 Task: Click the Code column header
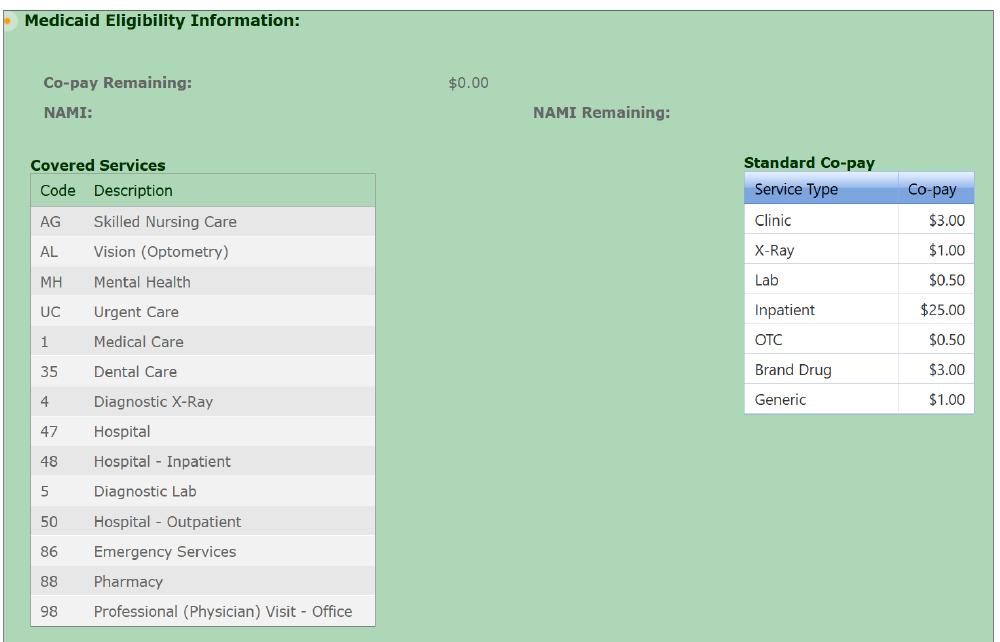58,191
